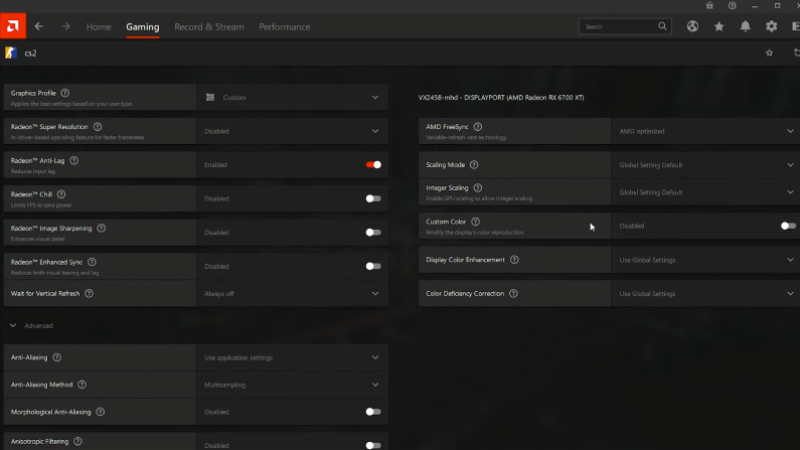Show help for Radeon Super Resolution

tap(97, 127)
